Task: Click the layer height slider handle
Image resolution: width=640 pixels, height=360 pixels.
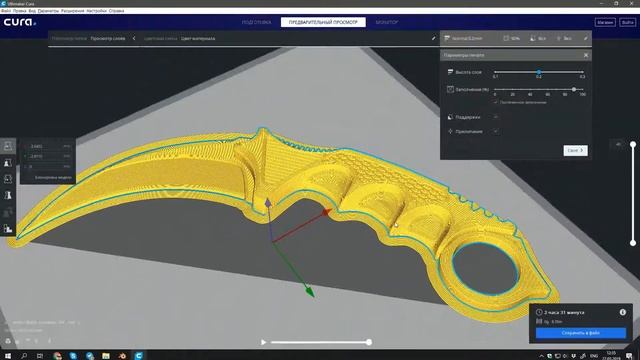Action: click(x=539, y=72)
